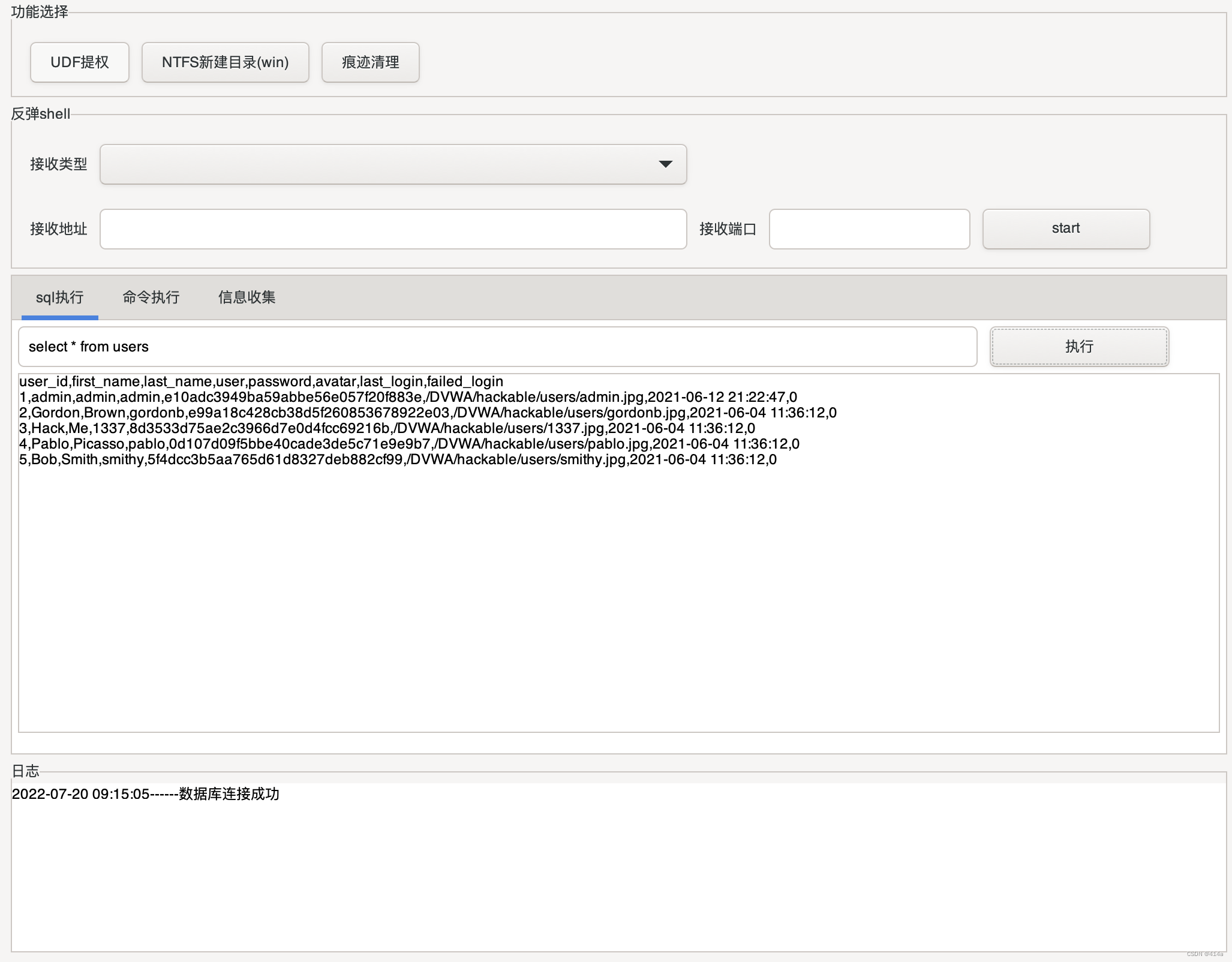Image resolution: width=1232 pixels, height=962 pixels.
Task: Select the 信息收集 tab
Action: pyautogui.click(x=247, y=297)
